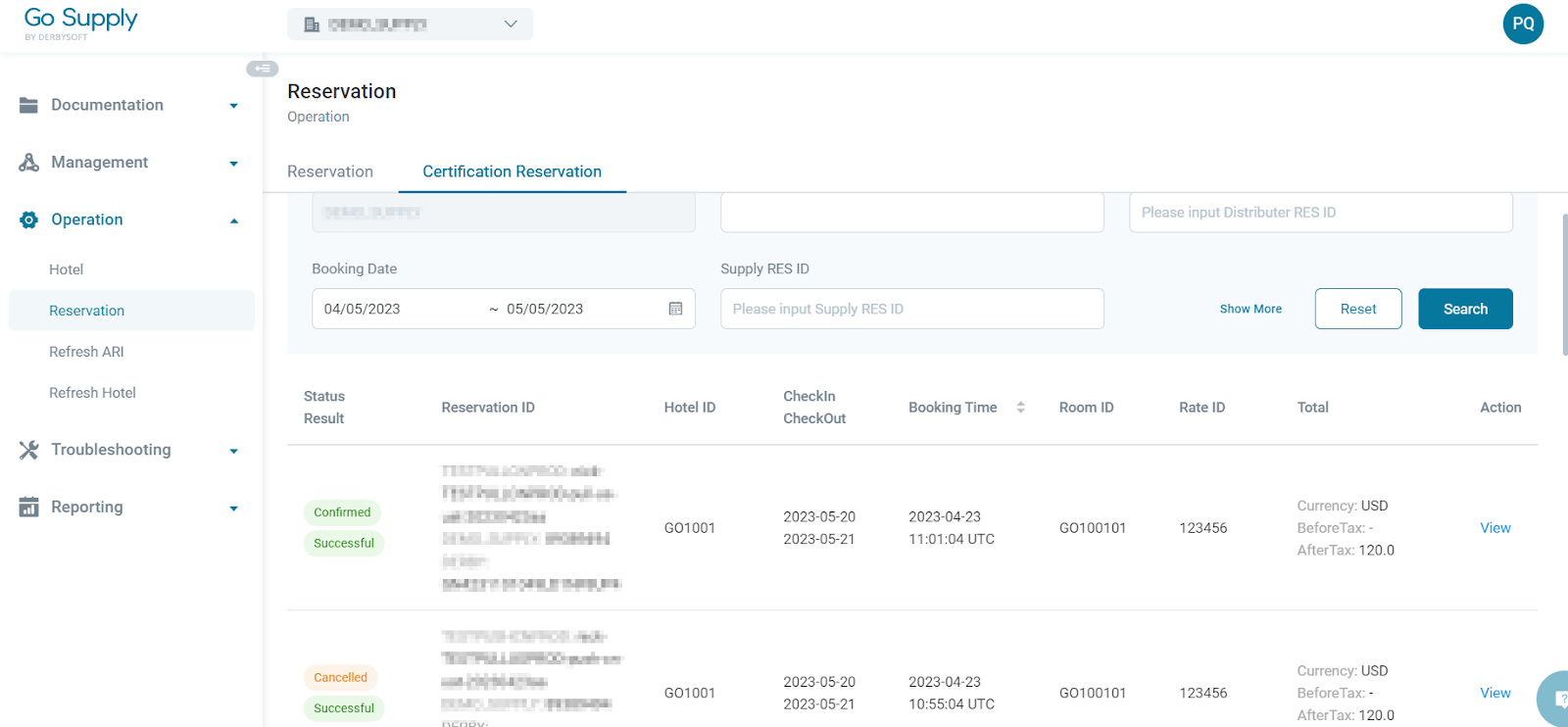Open the account selector dropdown at top
Image resolution: width=1568 pixels, height=727 pixels.
coord(410,24)
